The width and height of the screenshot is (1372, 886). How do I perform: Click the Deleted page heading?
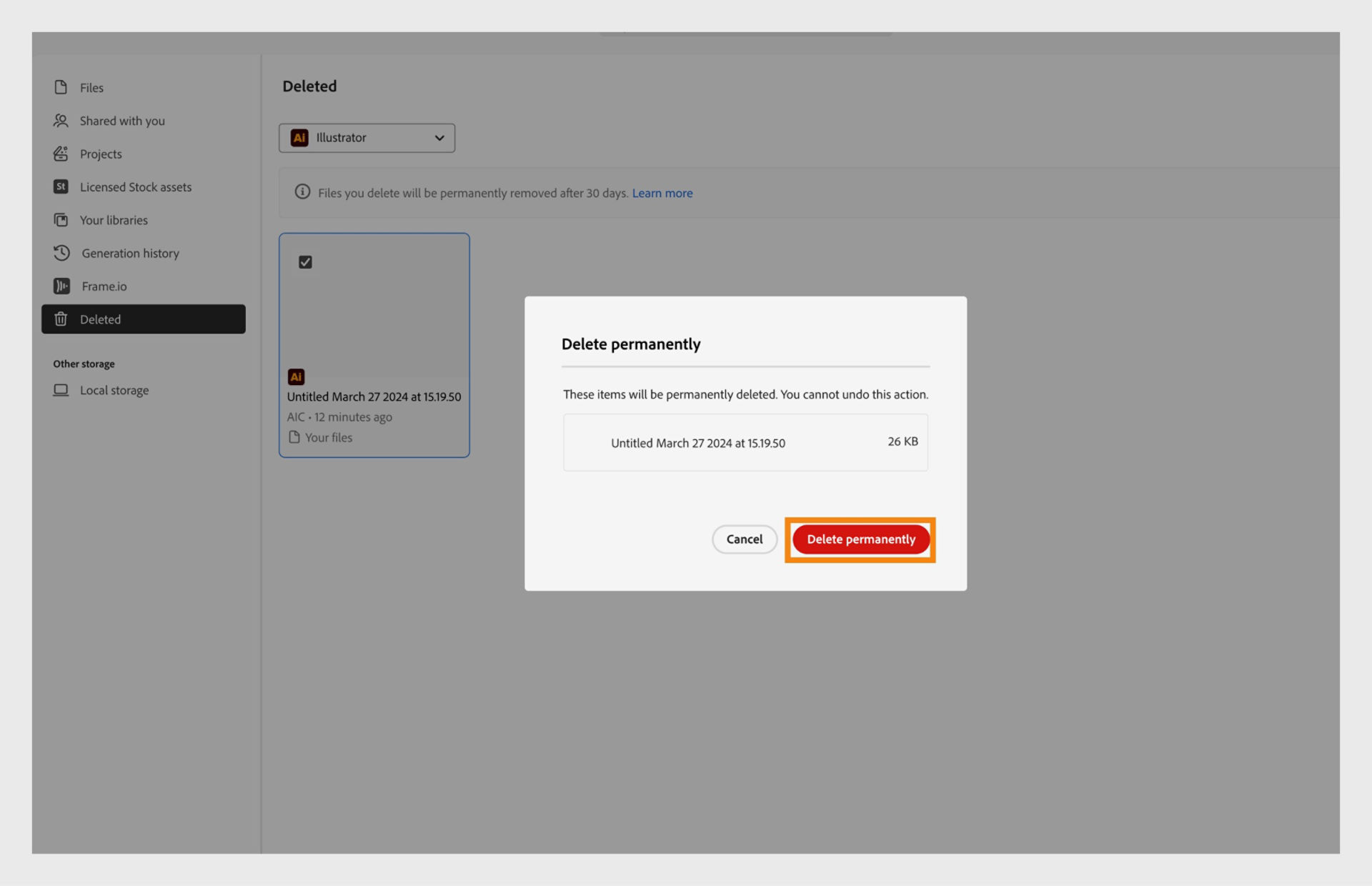(x=309, y=86)
